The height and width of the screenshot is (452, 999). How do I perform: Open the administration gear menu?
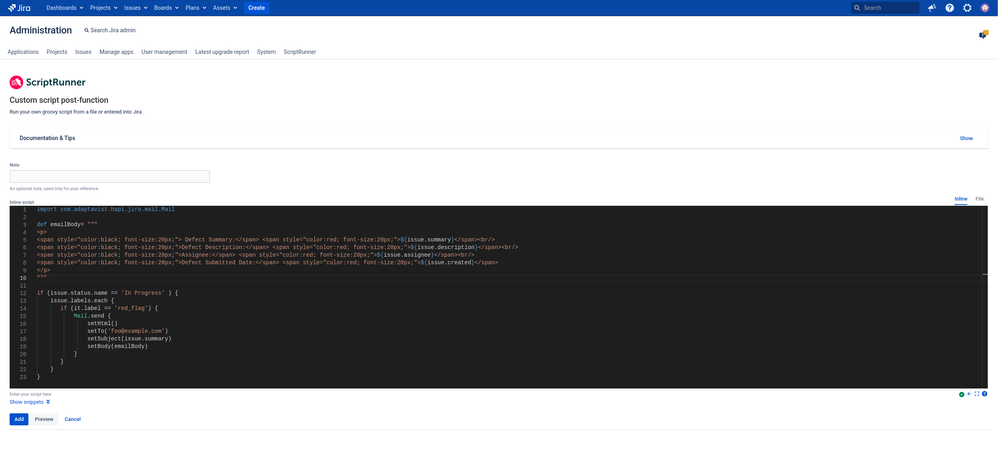tap(967, 8)
